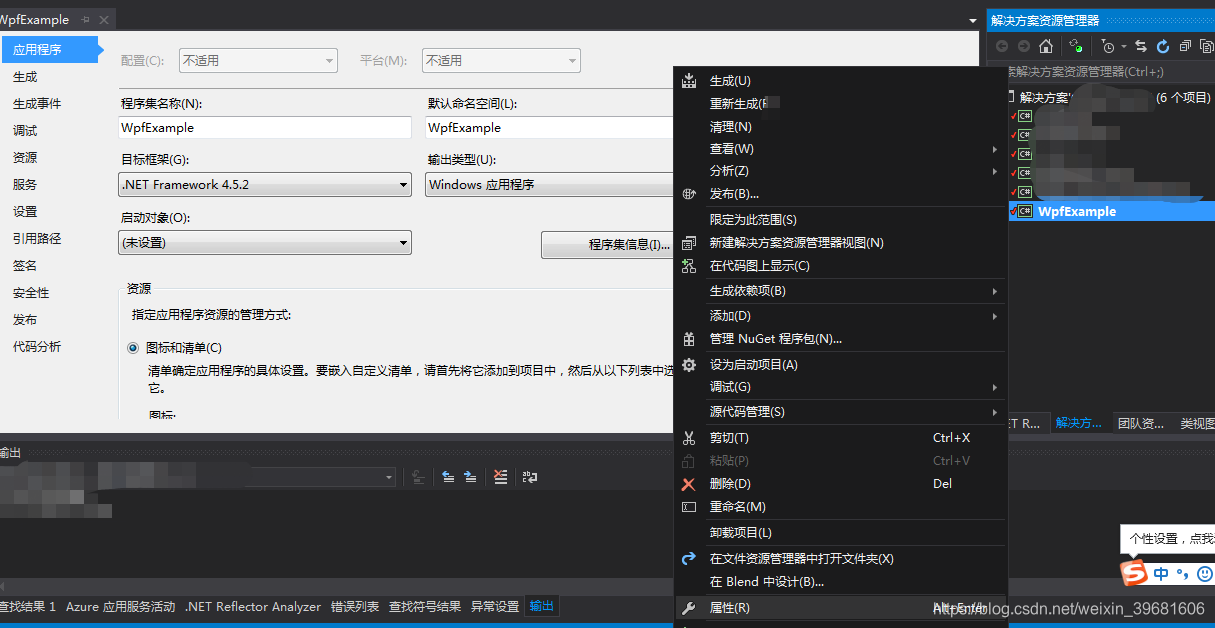Open the 平台(M) dropdown
Viewport: 1215px width, 628px height.
pyautogui.click(x=501, y=61)
